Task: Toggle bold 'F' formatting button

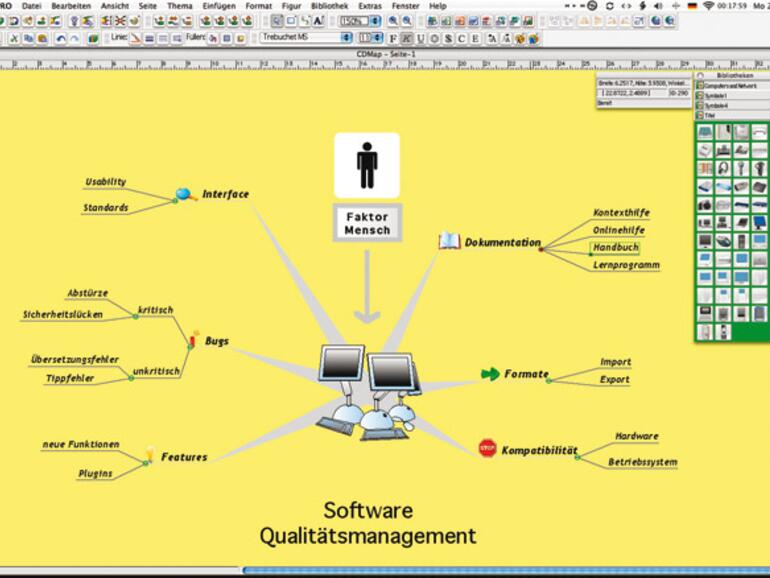Action: pos(393,38)
